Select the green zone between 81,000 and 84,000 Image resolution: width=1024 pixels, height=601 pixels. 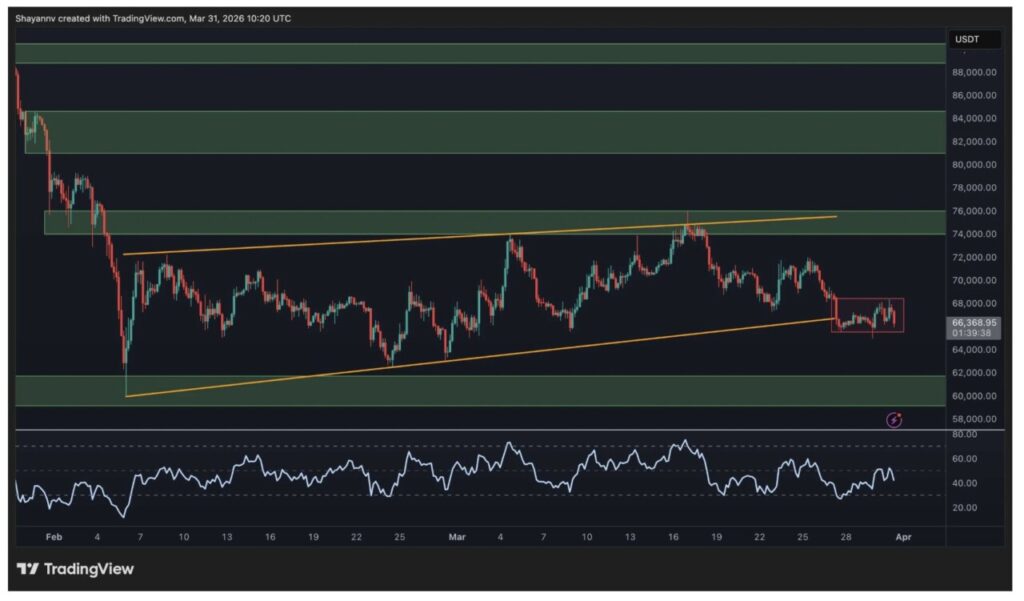click(480, 132)
